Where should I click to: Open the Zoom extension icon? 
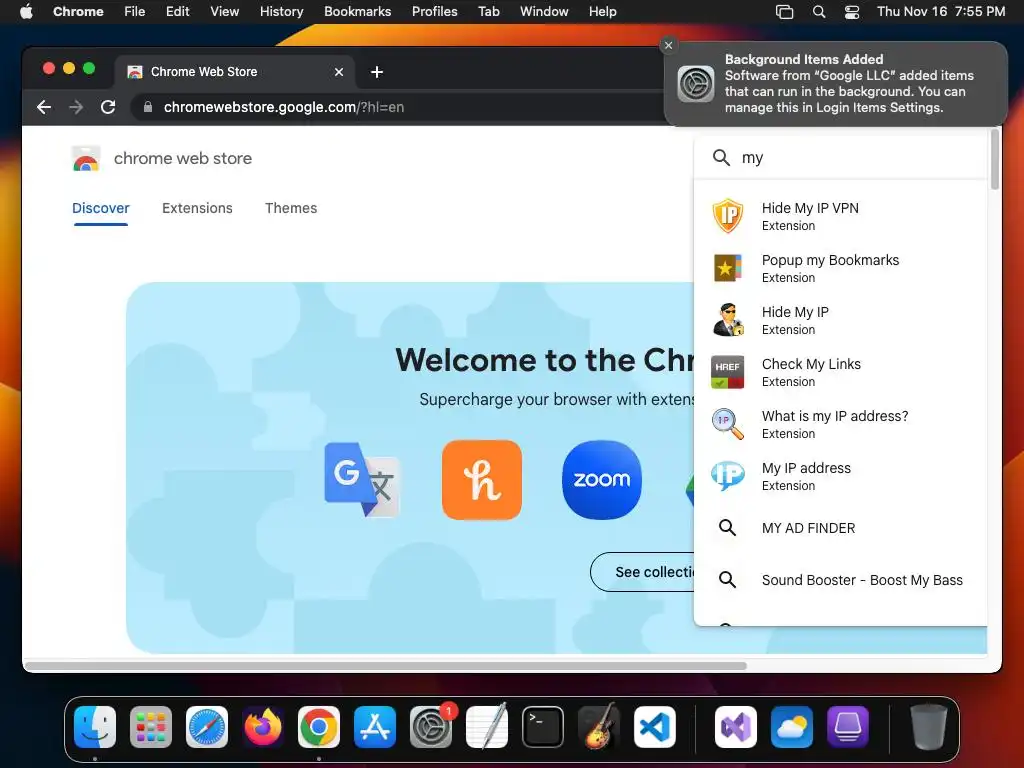[x=601, y=480]
